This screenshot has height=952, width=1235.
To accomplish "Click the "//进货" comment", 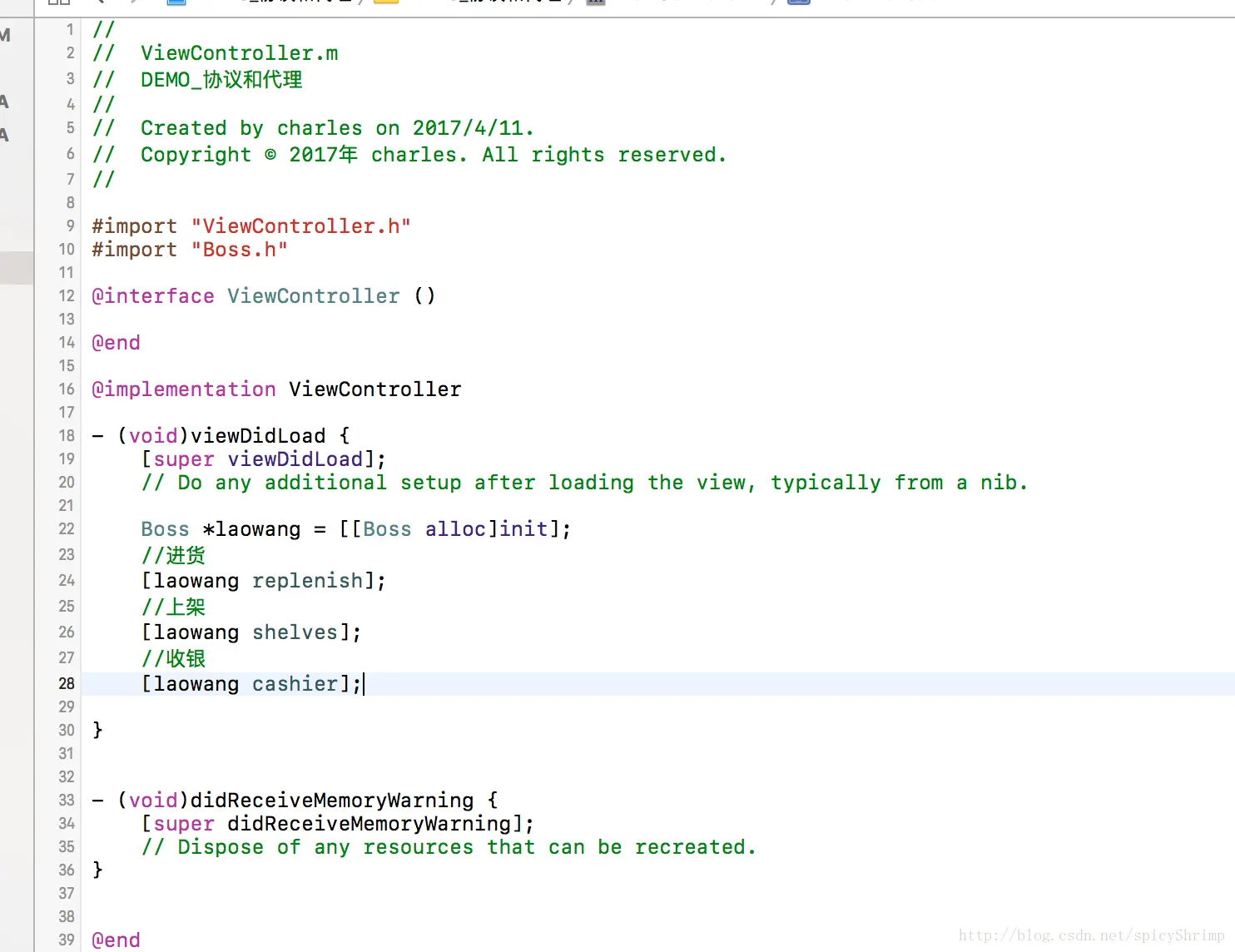I will (173, 555).
